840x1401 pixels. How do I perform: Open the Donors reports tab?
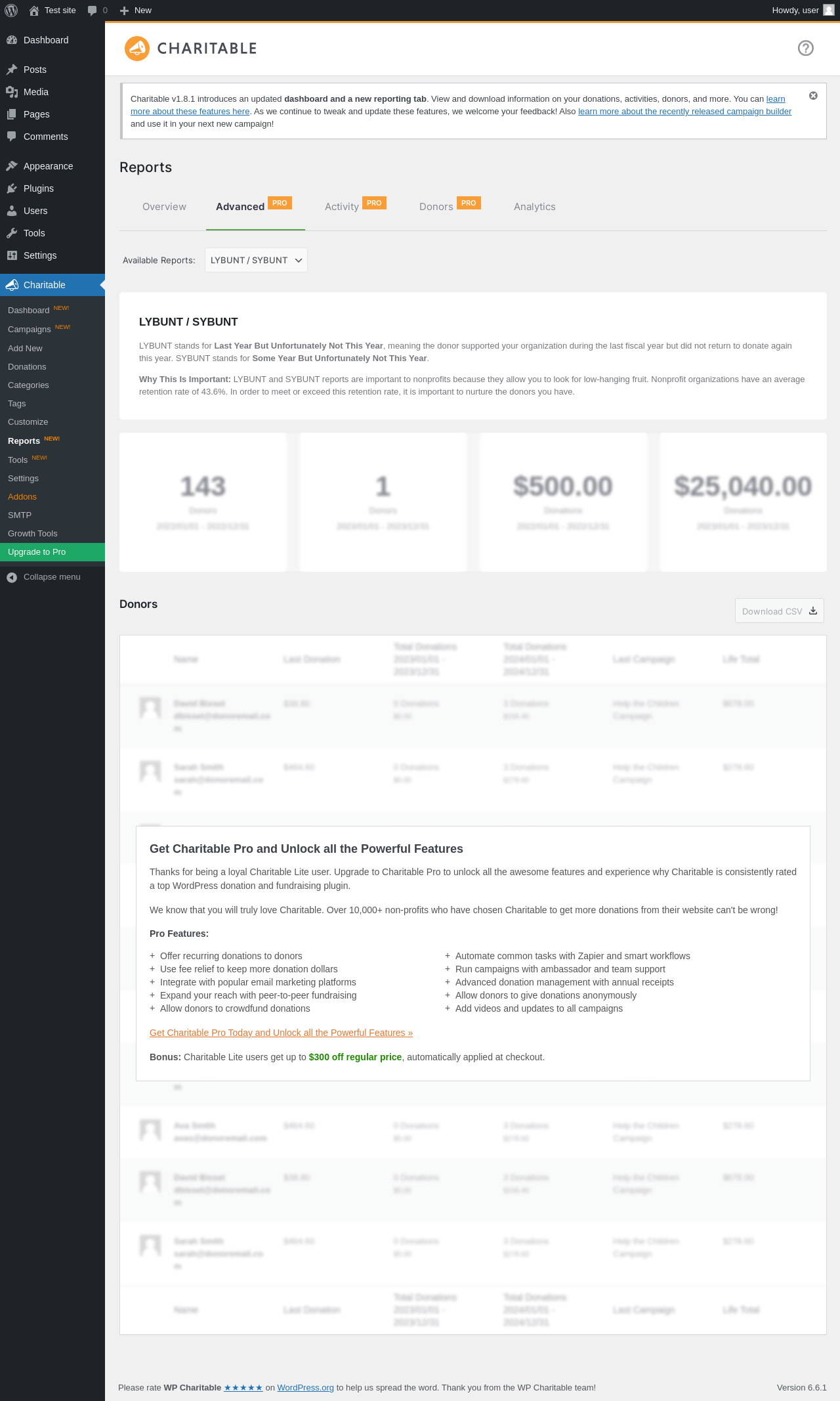point(450,207)
